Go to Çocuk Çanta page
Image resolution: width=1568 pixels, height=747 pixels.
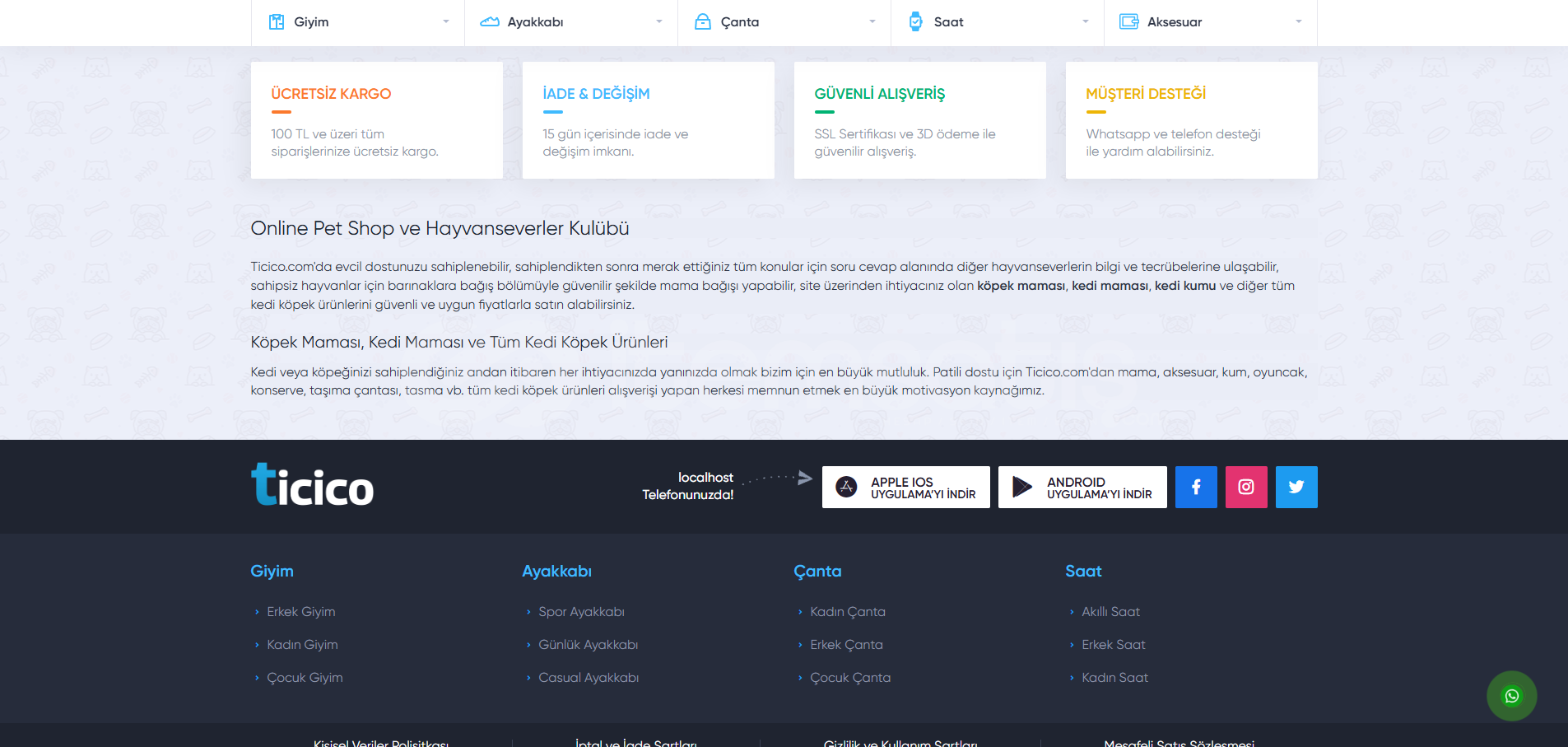coord(850,678)
